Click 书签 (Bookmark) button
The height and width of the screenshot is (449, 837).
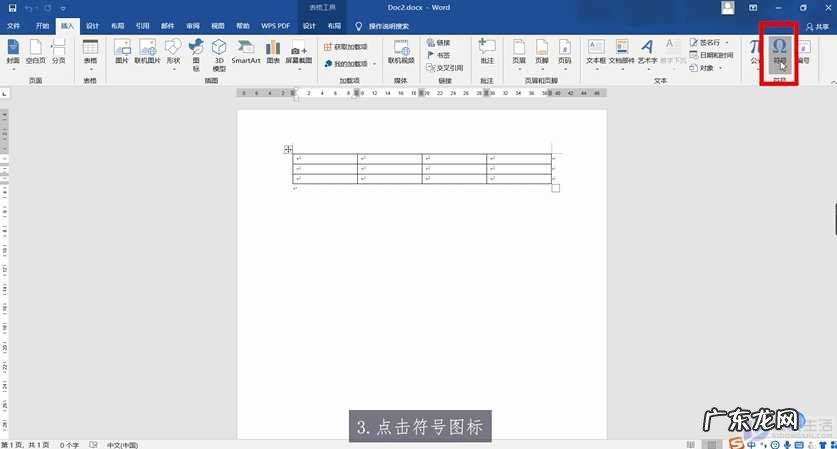(x=439, y=55)
